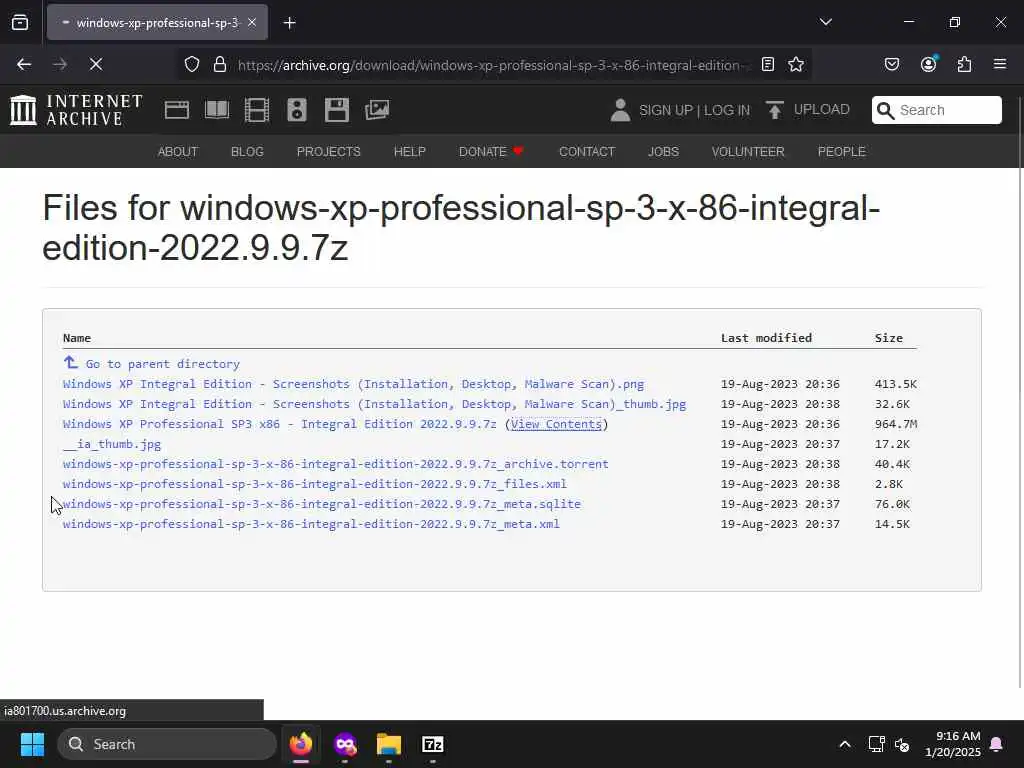
Task: Open Firefox account menu
Action: pos(929,64)
